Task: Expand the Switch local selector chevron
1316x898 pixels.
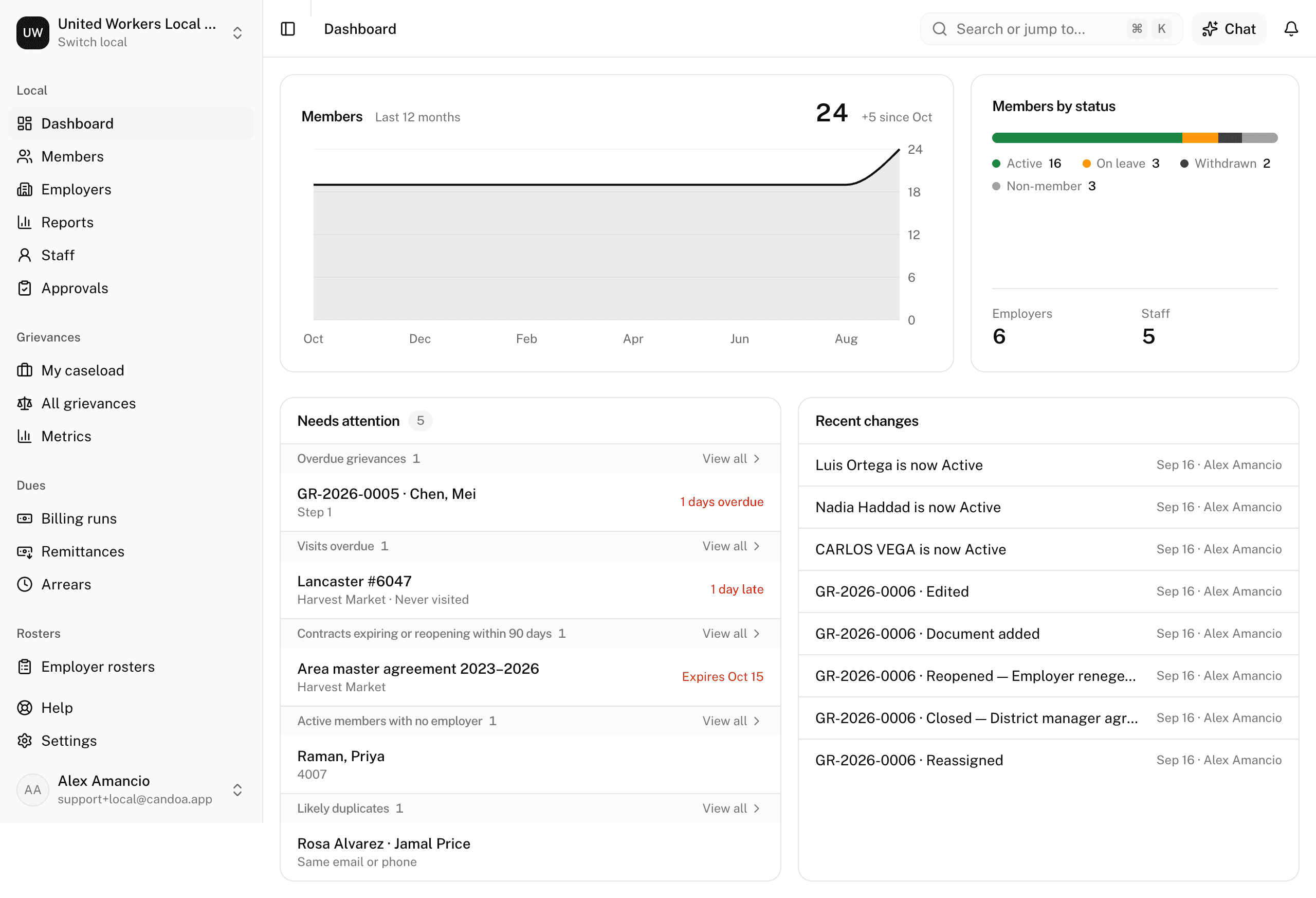Action: click(237, 32)
